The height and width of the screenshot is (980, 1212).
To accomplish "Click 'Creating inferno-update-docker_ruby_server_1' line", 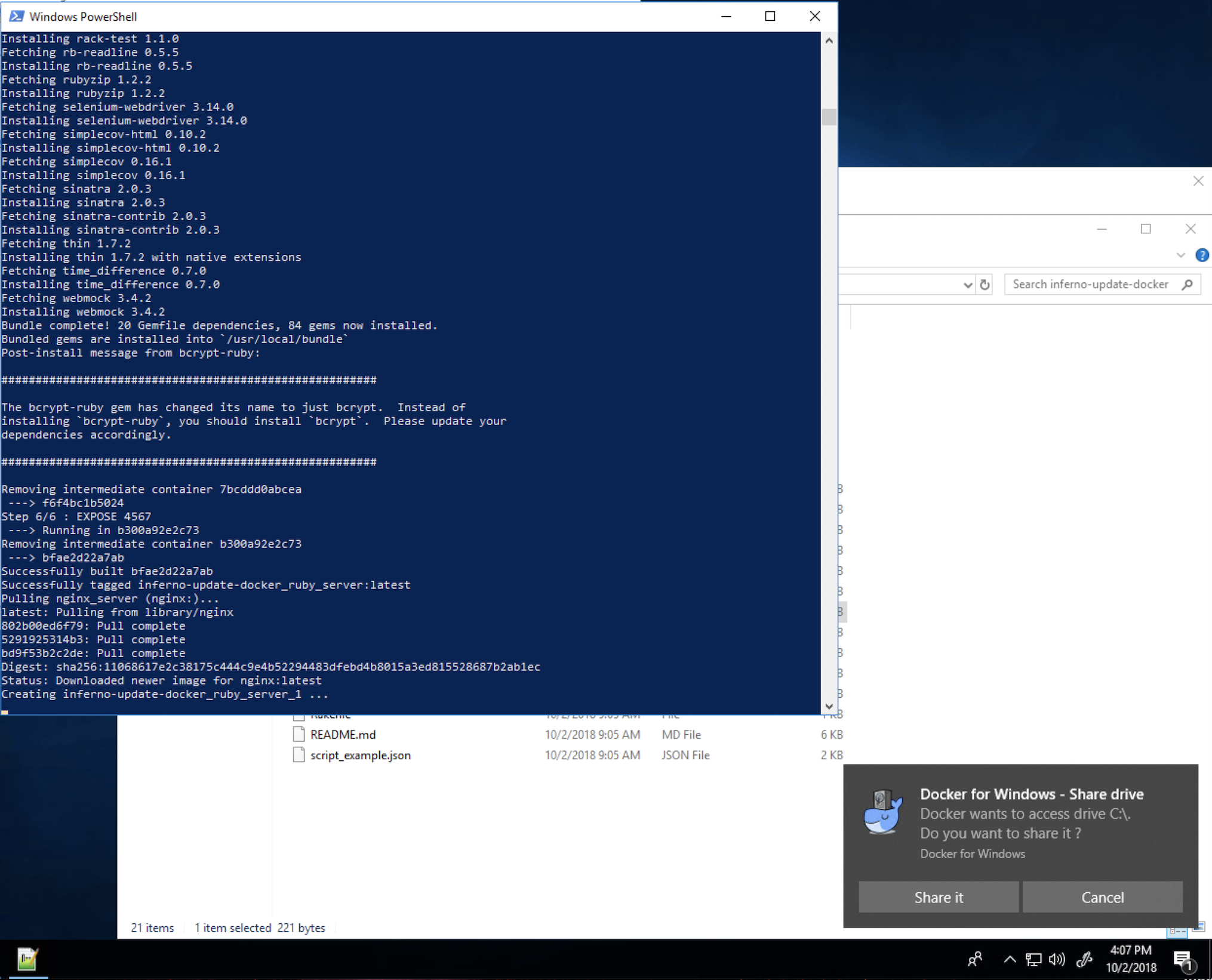I will click(165, 694).
